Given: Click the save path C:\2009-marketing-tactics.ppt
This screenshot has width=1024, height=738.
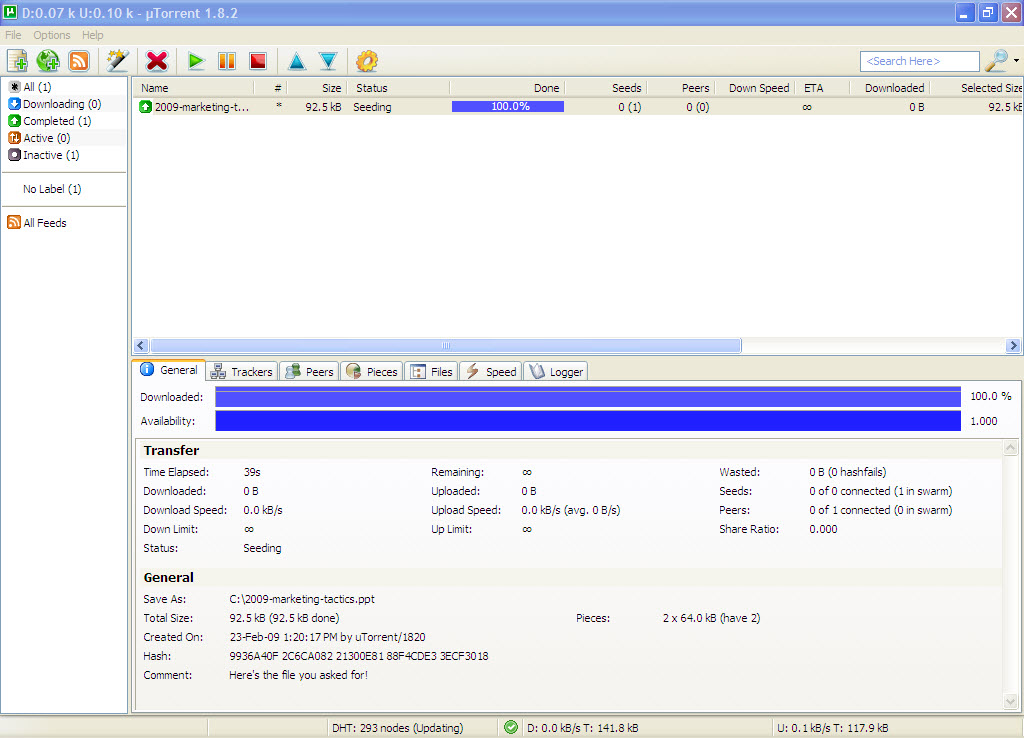Looking at the screenshot, I should tap(302, 599).
